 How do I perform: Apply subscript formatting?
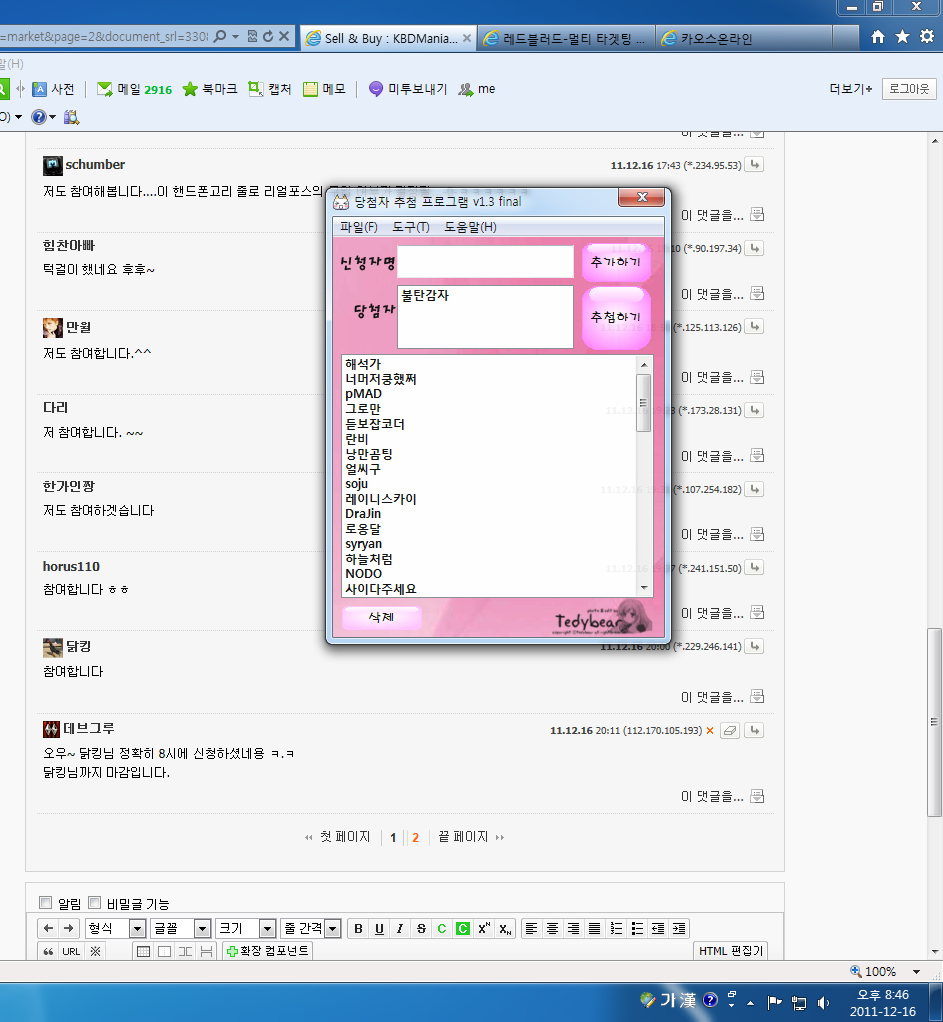[x=505, y=928]
